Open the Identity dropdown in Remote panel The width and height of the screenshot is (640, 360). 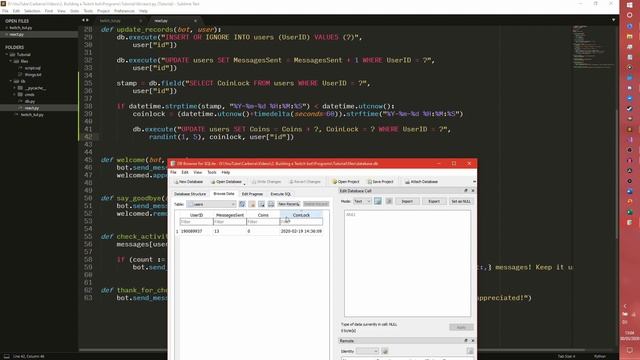click(x=367, y=351)
